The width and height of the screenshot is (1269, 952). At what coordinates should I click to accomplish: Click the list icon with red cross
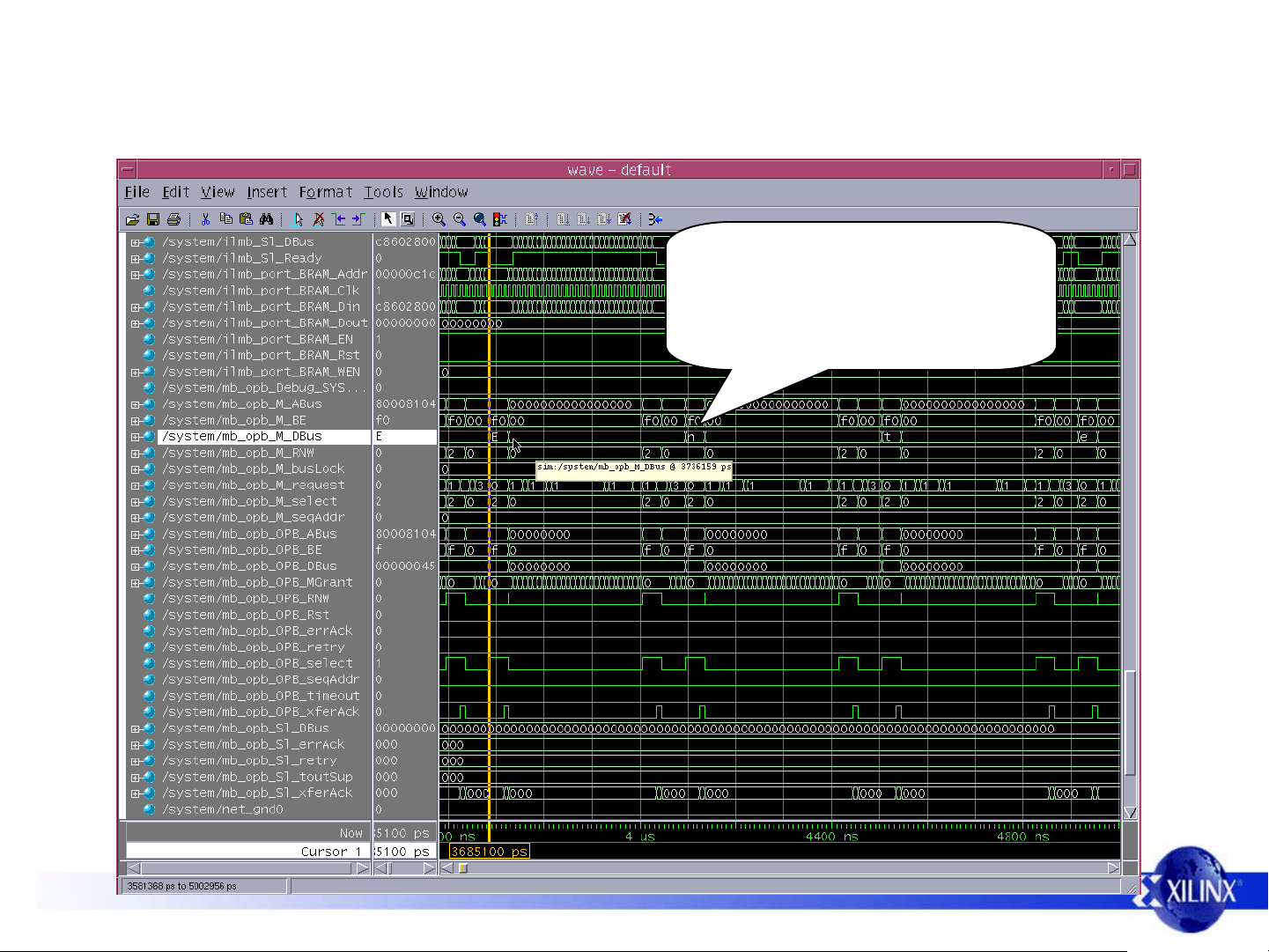[624, 219]
